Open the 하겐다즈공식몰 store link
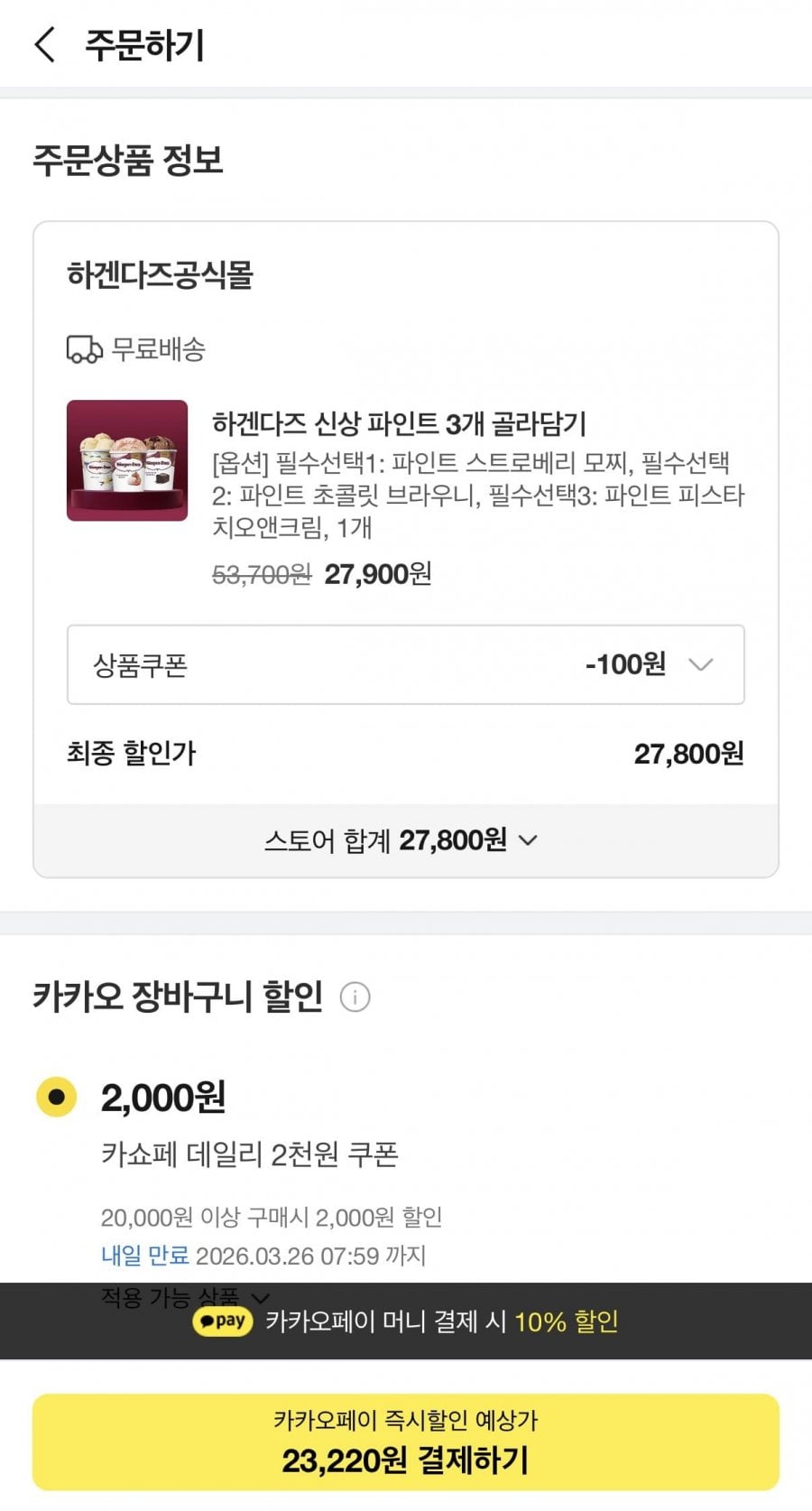 click(160, 274)
